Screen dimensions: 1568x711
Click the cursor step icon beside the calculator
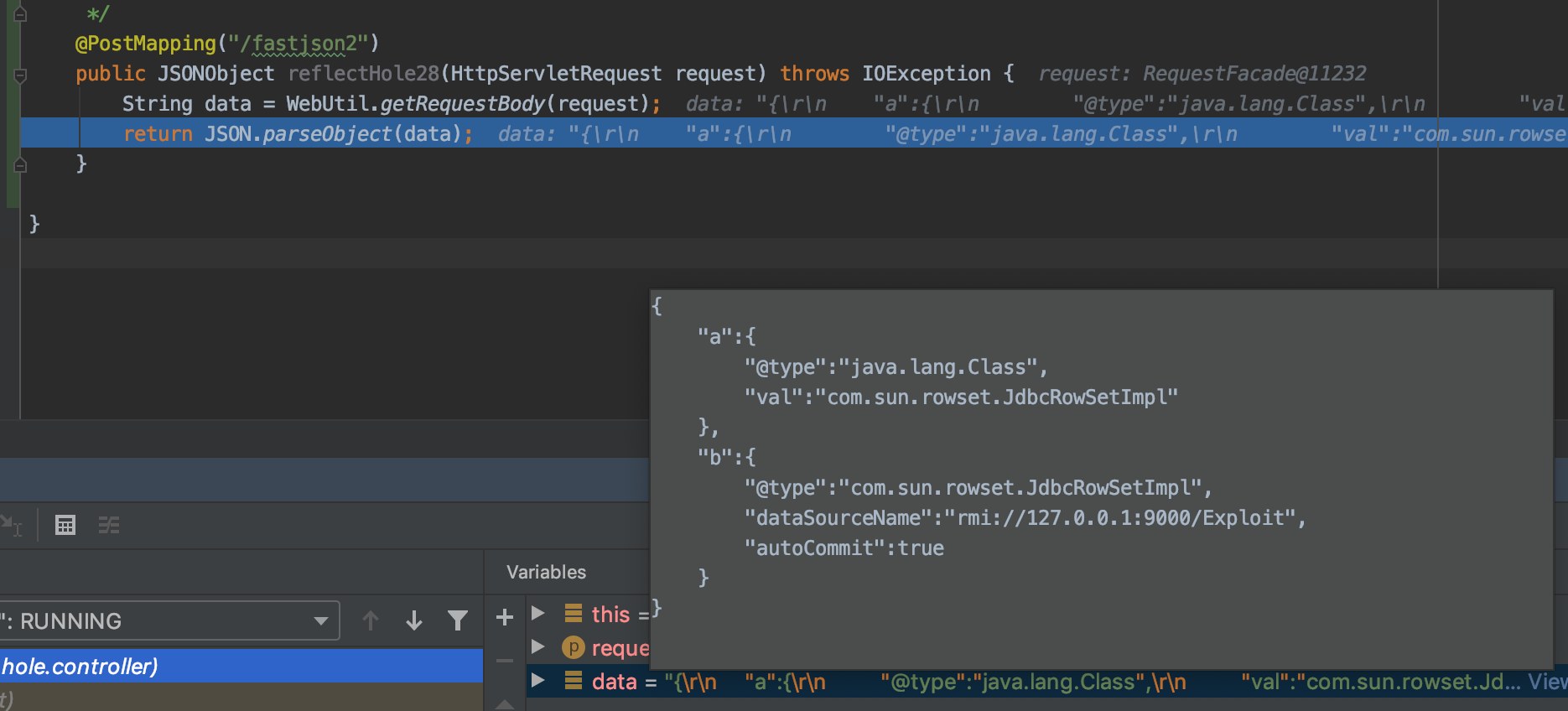pyautogui.click(x=12, y=526)
